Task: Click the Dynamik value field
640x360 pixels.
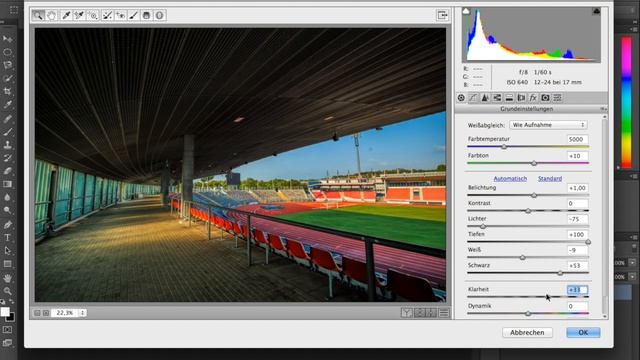Action: tap(577, 306)
